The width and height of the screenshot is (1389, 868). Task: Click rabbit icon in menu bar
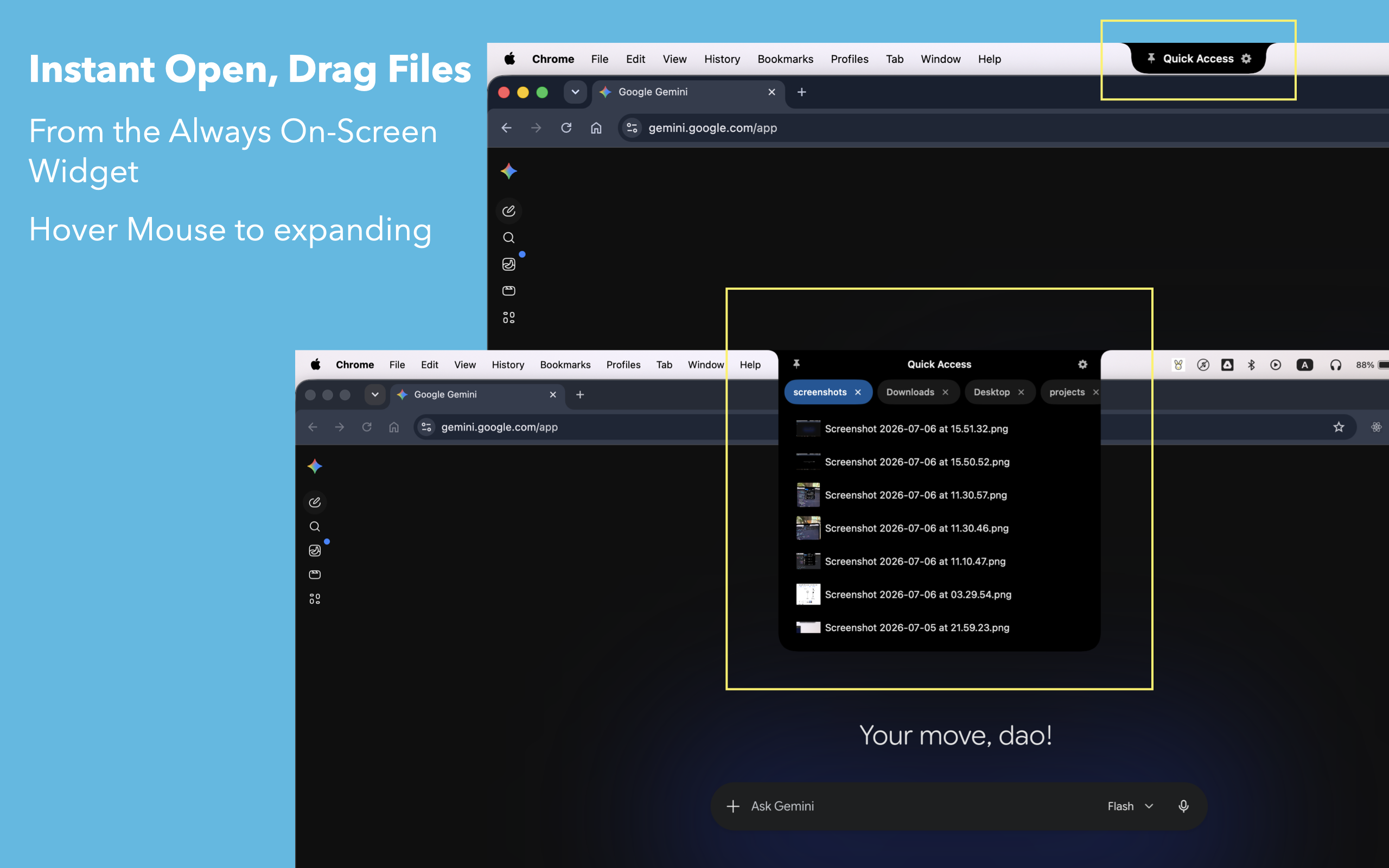point(1178,365)
